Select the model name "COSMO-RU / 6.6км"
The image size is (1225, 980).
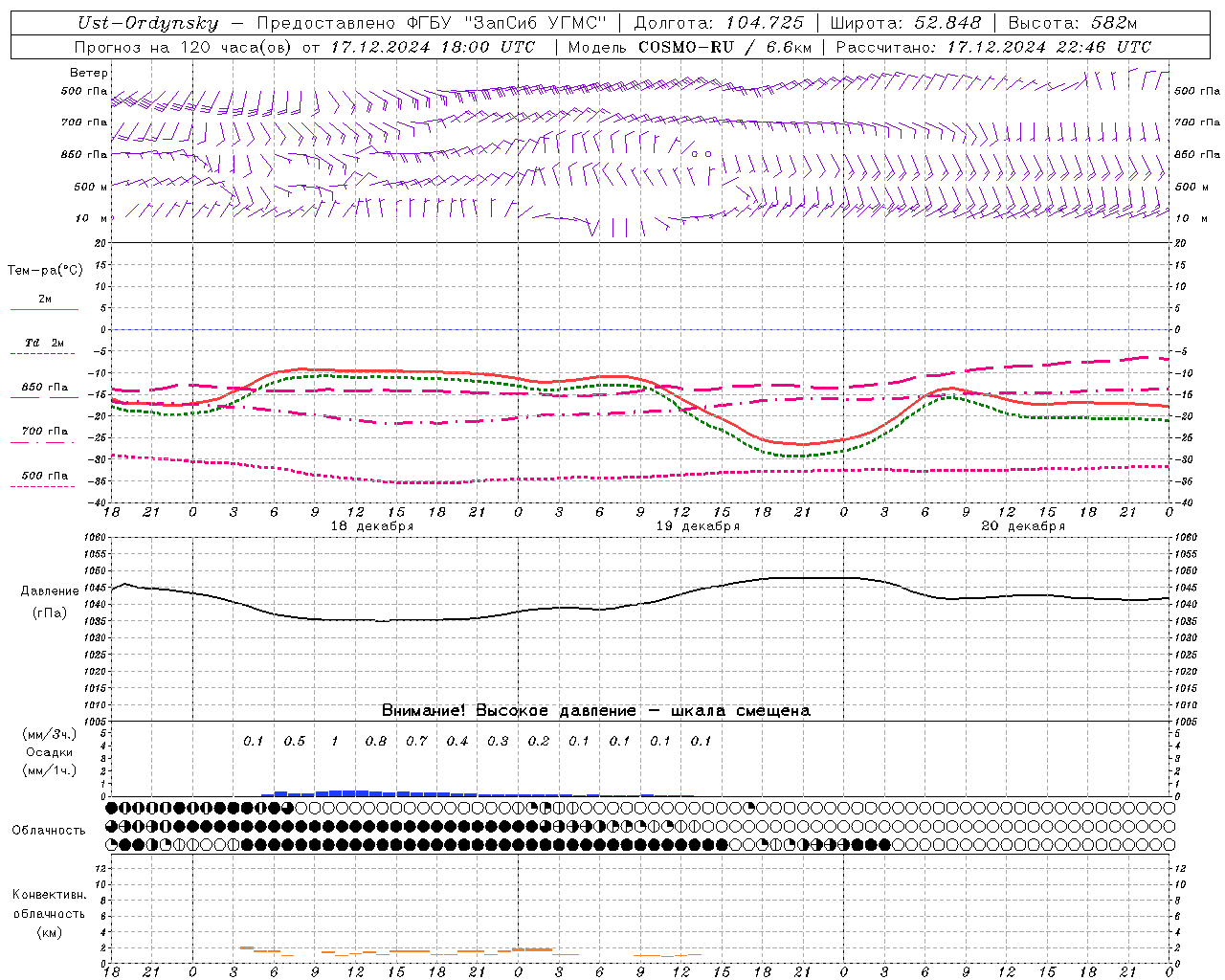click(x=724, y=47)
